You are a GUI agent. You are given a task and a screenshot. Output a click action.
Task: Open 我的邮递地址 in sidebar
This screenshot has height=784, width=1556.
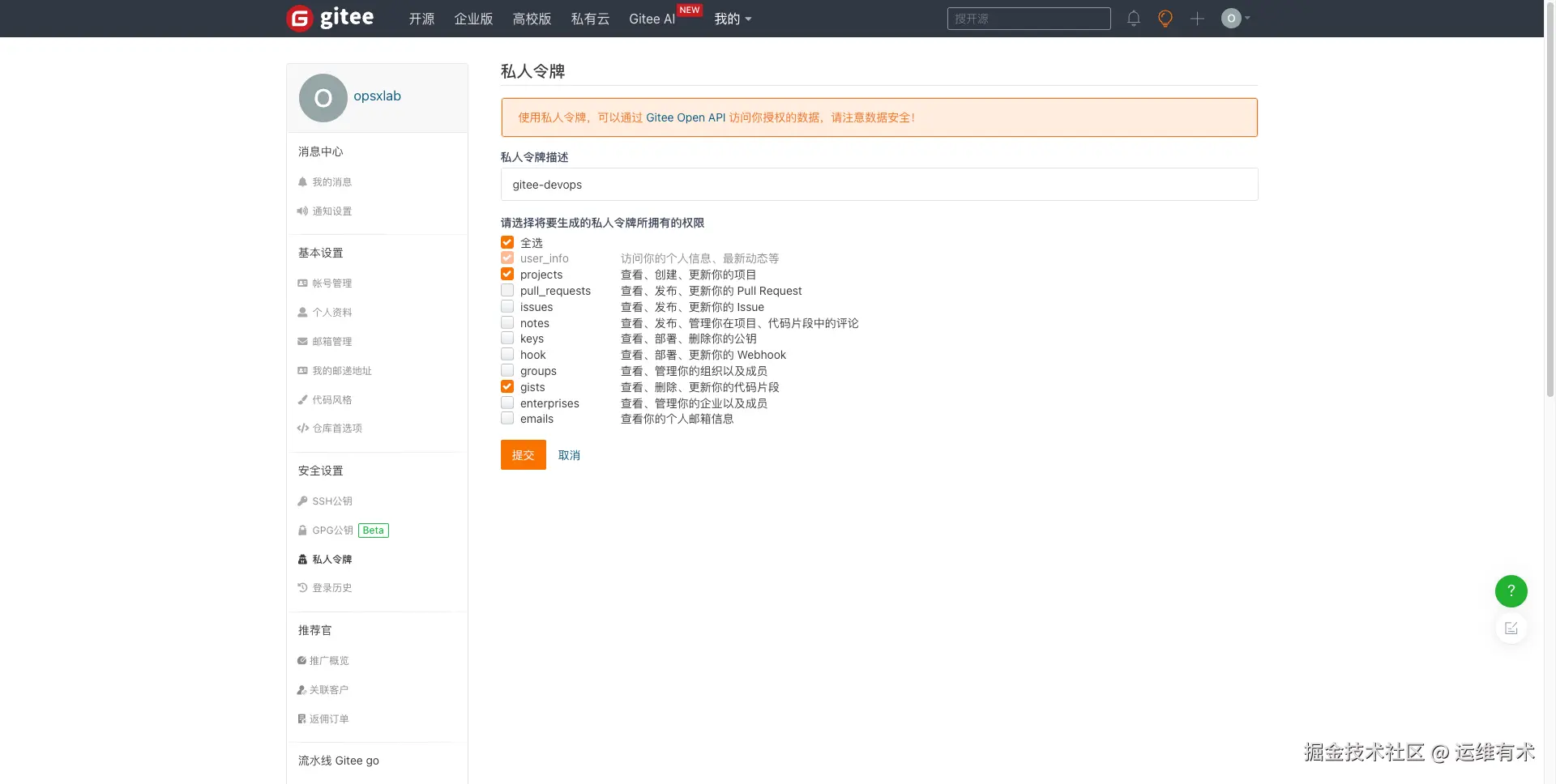click(342, 371)
